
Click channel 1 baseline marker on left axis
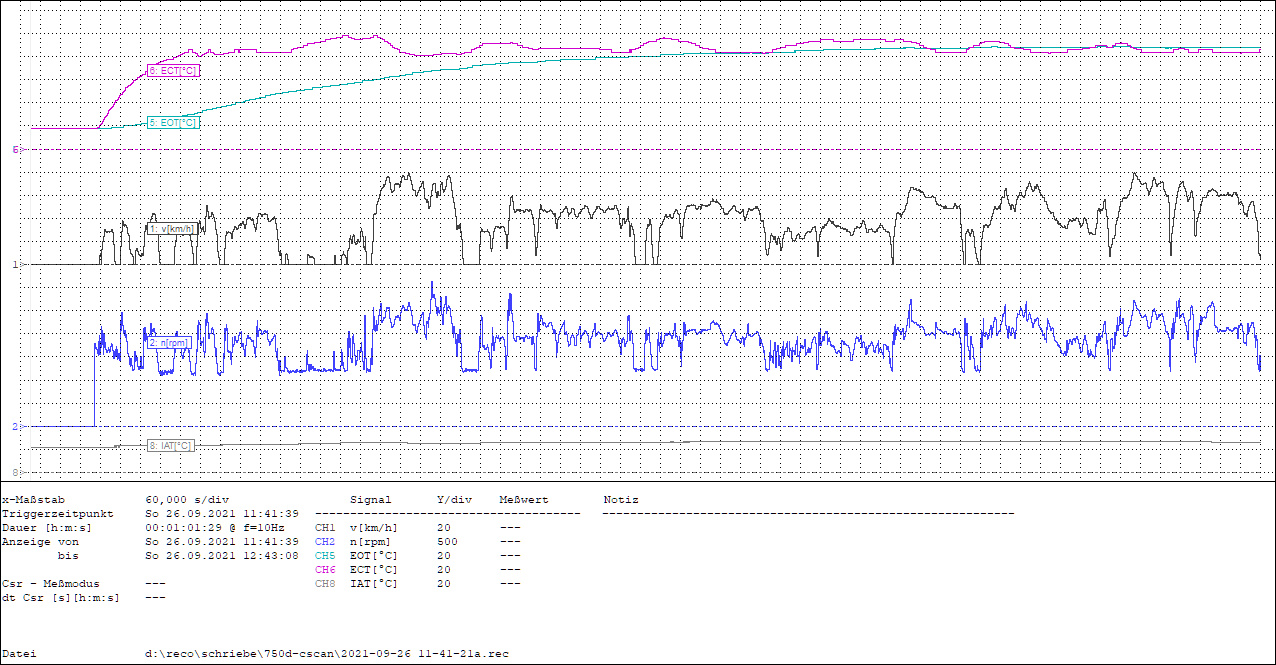tap(15, 264)
